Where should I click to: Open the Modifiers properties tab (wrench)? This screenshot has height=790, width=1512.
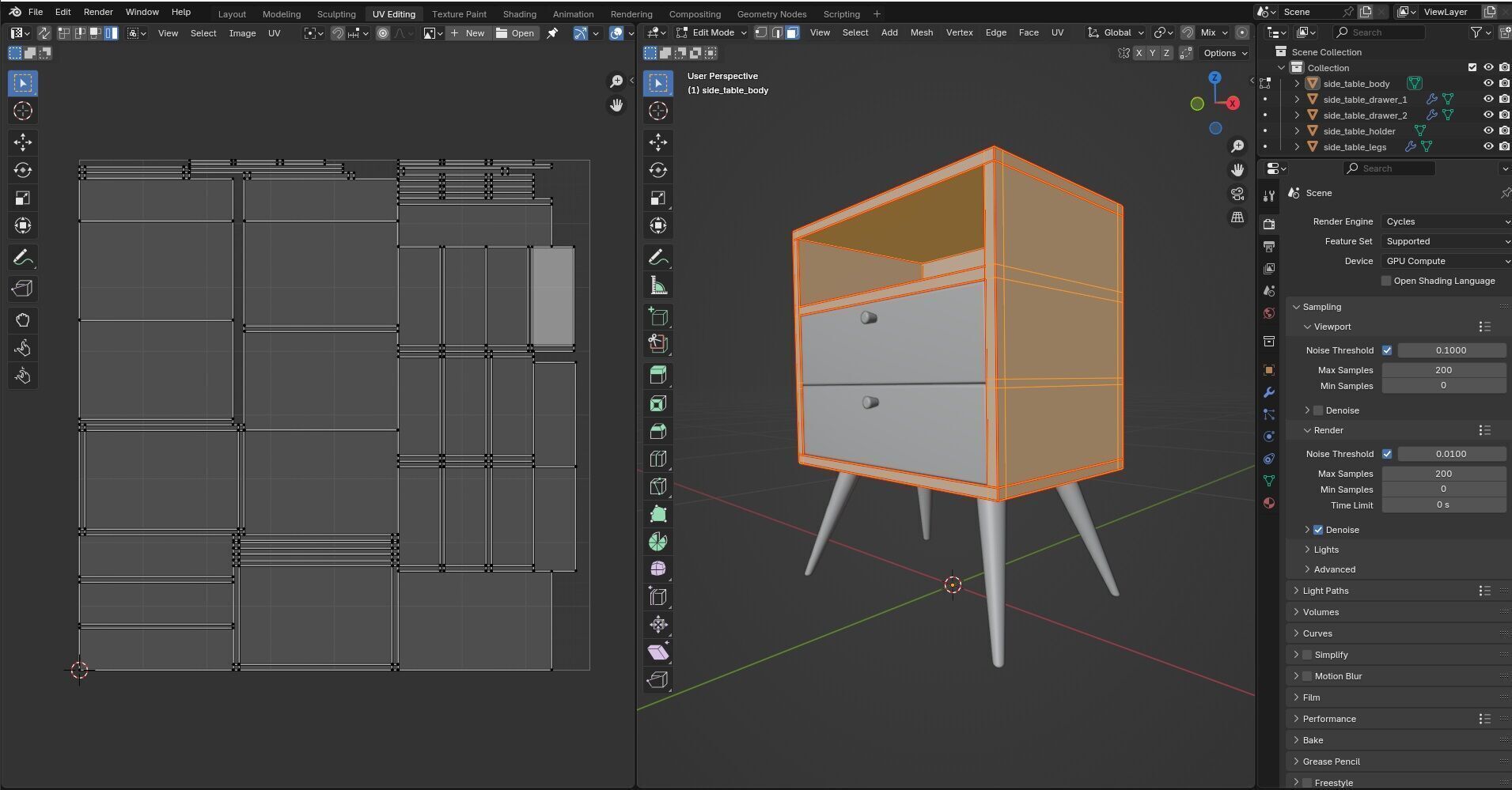coord(1269,392)
